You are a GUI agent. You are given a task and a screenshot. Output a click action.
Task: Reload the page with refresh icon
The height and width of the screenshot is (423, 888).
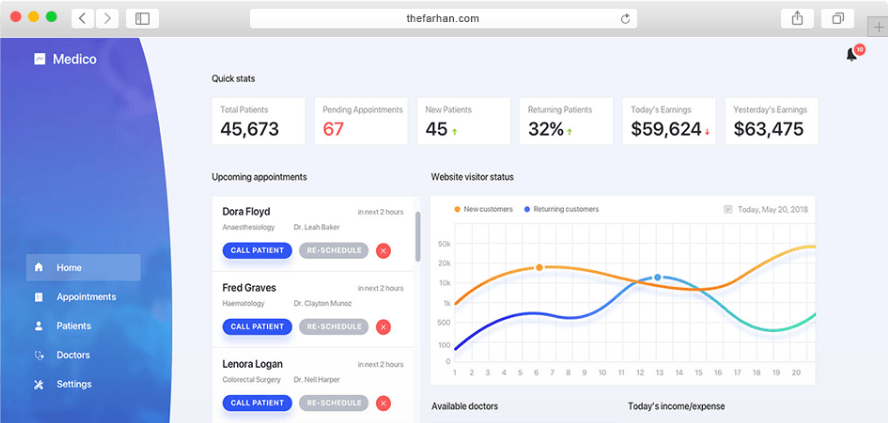pos(626,18)
